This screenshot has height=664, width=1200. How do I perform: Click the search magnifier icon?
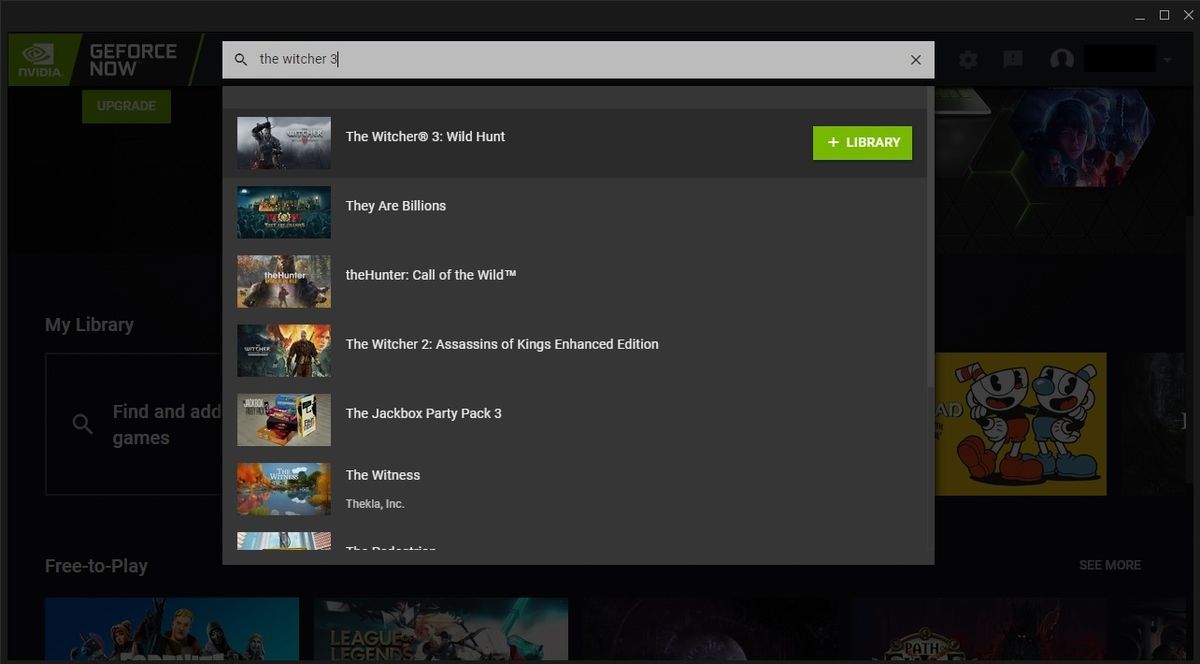click(241, 59)
